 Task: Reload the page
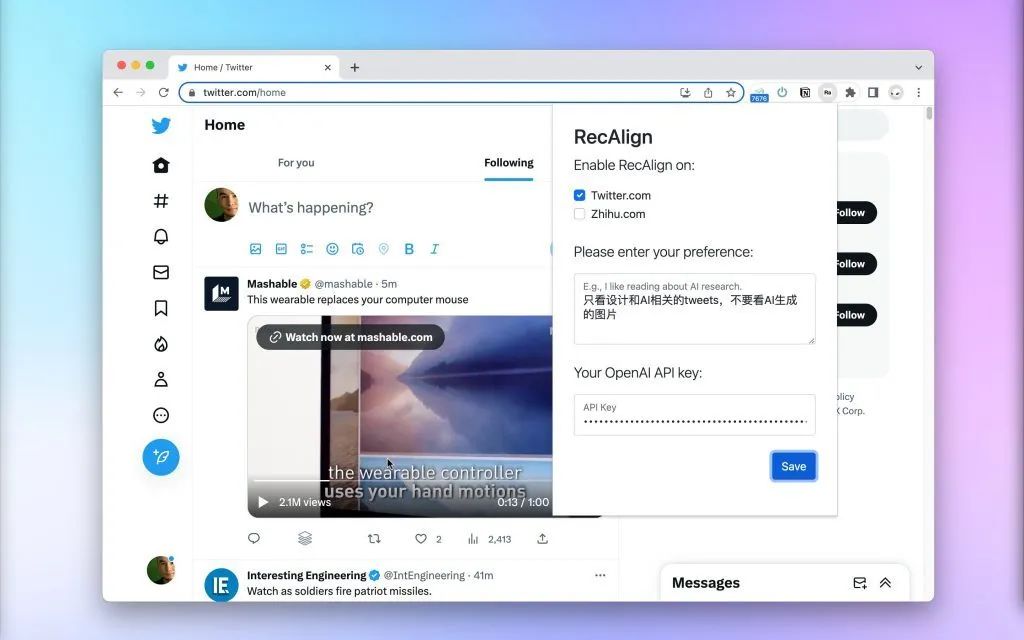click(x=163, y=93)
